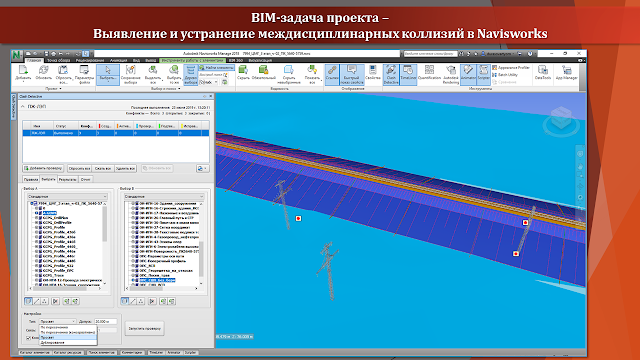The image size is (640, 360).
Task: Open the BIM 360 ribbon tab
Action: click(236, 60)
